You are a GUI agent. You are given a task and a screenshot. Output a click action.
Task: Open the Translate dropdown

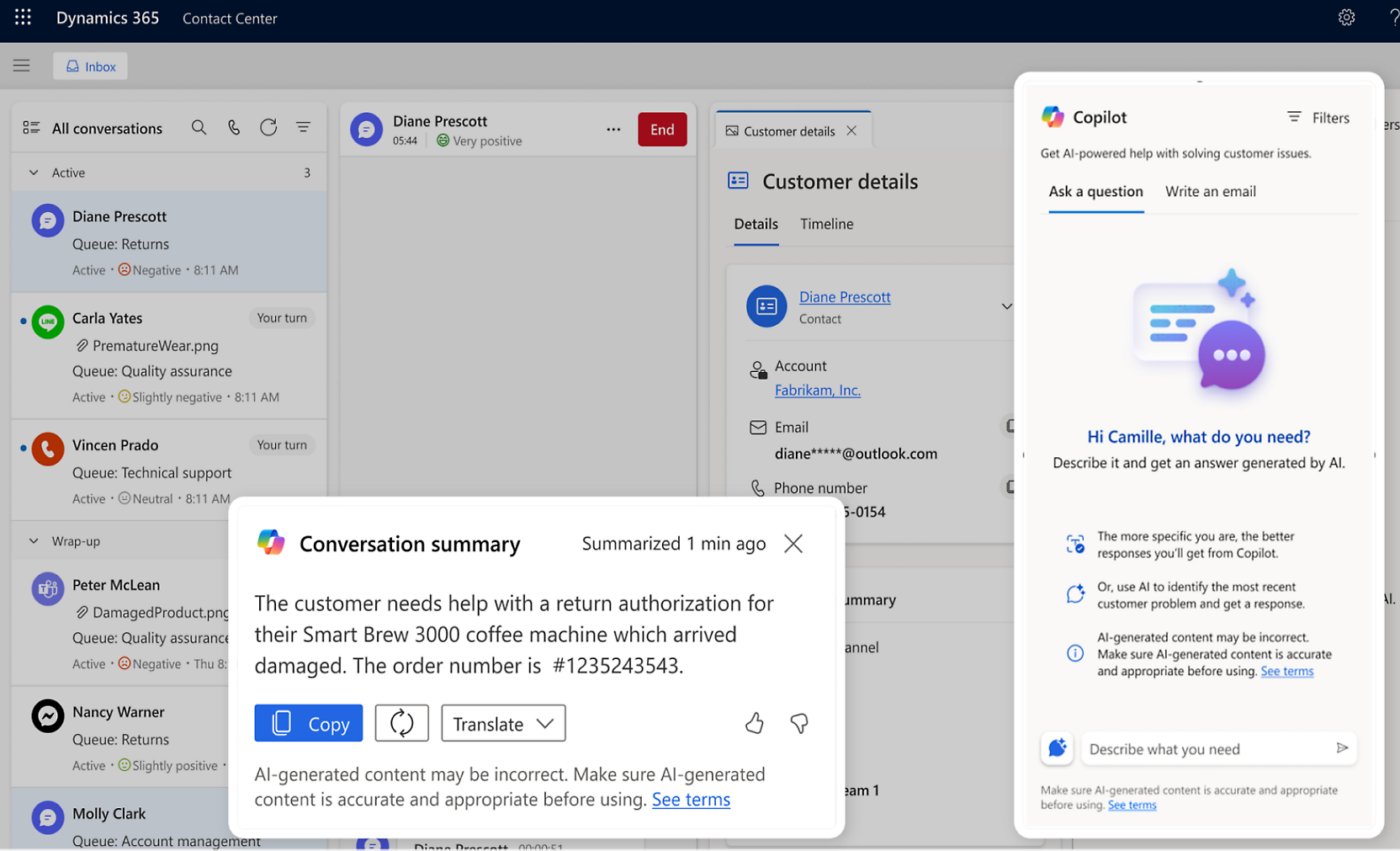pyautogui.click(x=503, y=723)
